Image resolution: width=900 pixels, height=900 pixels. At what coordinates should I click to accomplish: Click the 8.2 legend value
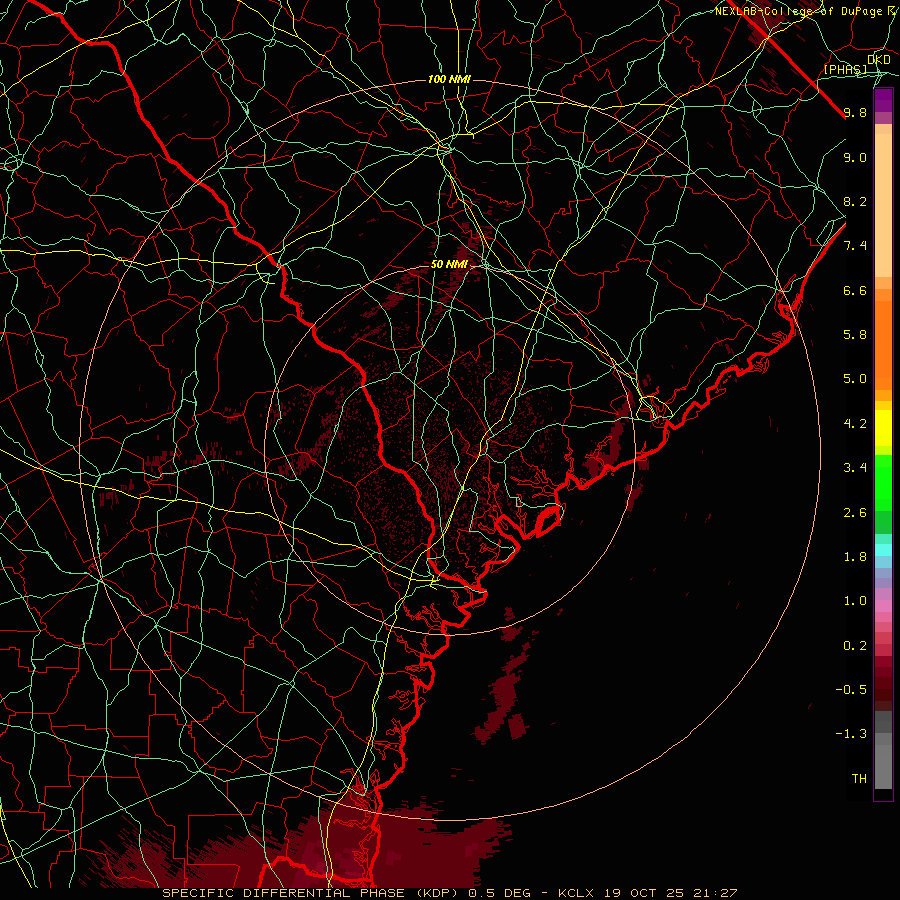855,201
